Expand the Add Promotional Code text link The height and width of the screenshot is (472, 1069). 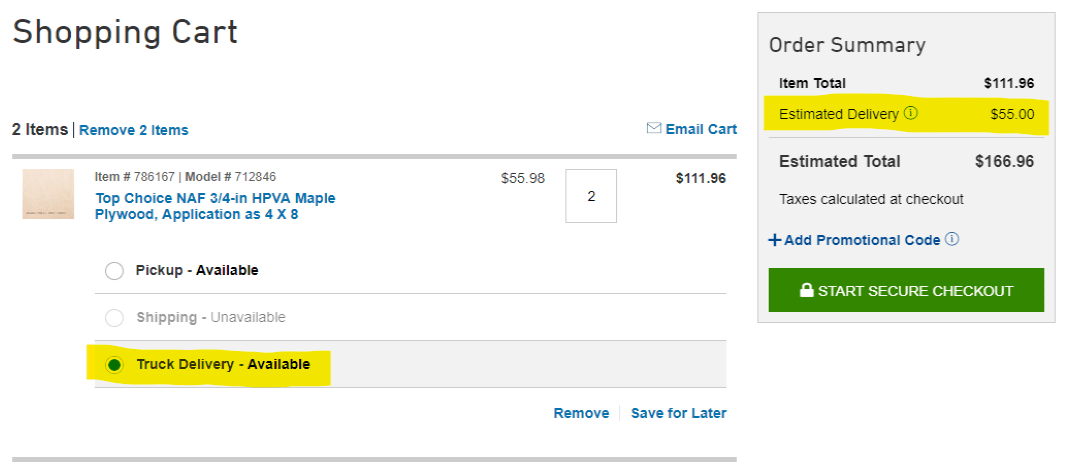[x=862, y=240]
